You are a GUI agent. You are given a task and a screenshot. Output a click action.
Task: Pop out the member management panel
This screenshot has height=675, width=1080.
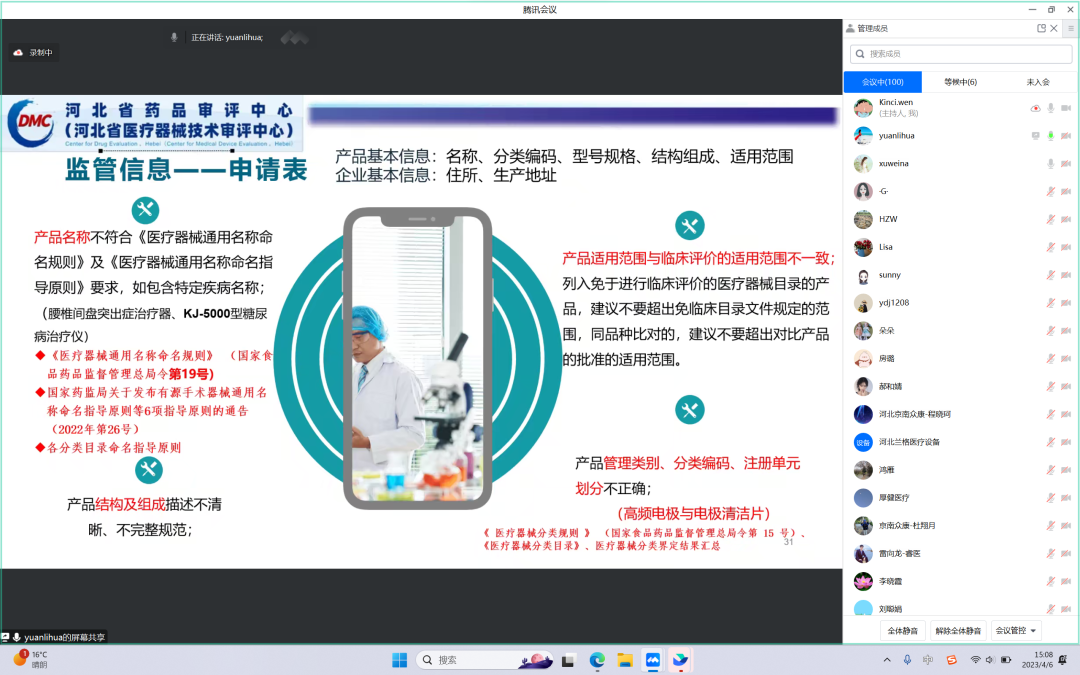tap(1041, 29)
